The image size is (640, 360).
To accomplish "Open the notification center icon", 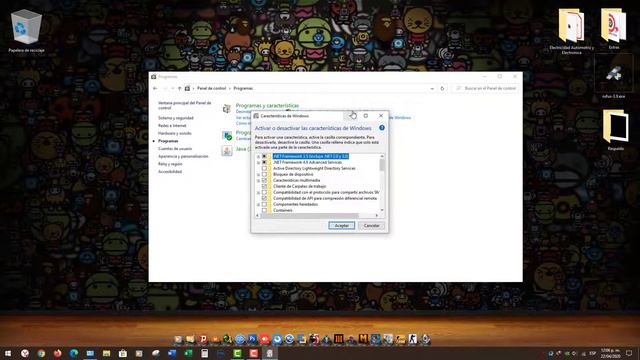I will coord(629,353).
